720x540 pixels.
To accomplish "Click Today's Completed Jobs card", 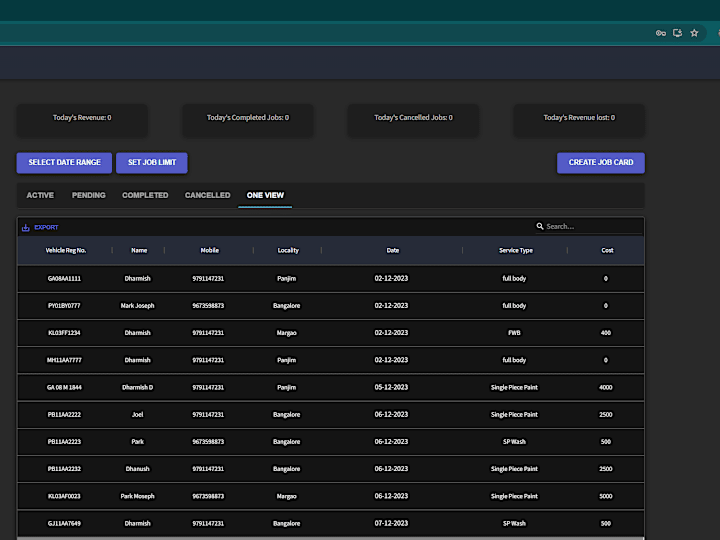I will pos(248,120).
